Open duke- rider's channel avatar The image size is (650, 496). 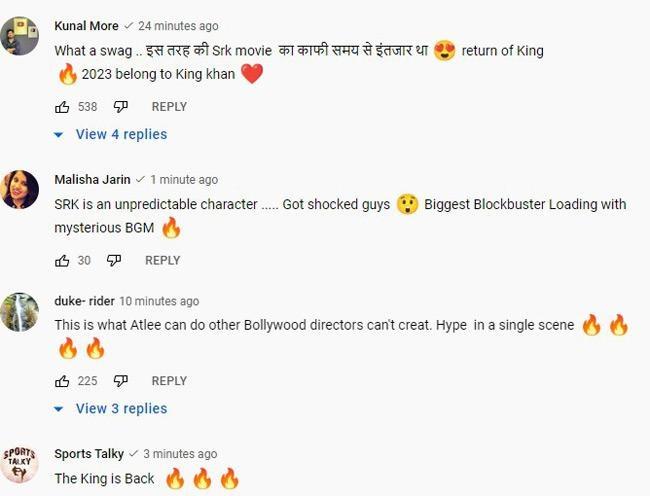coord(20,311)
